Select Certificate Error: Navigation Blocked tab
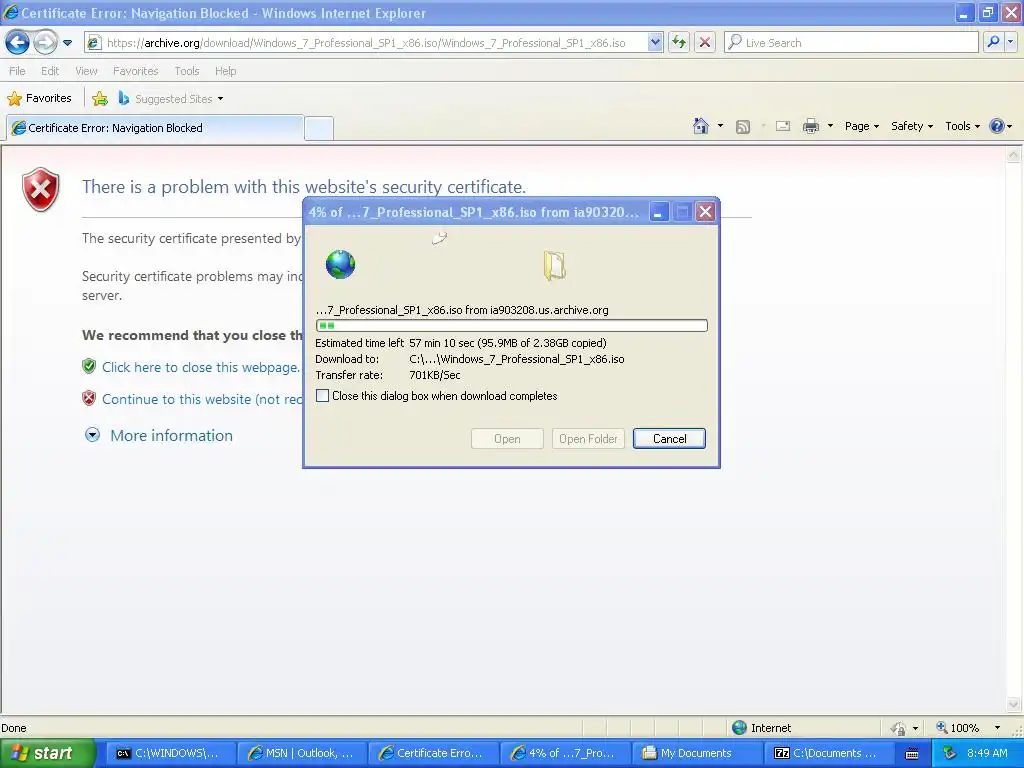This screenshot has height=768, width=1024. point(155,128)
